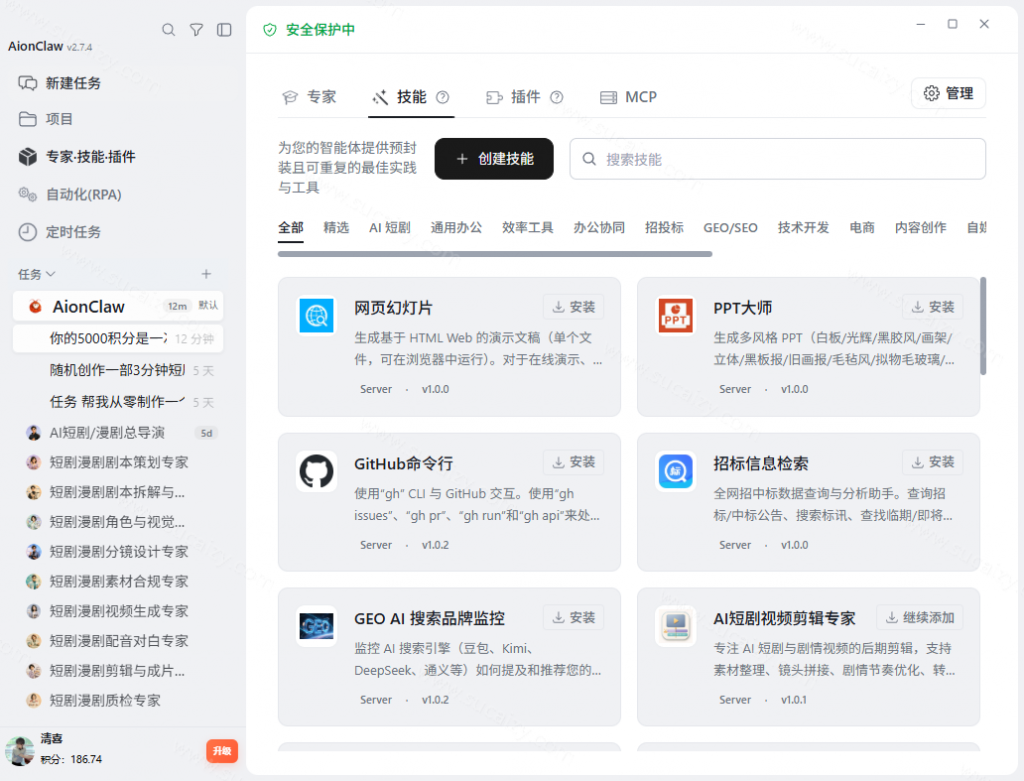Open task 你的5000积分是一

pyautogui.click(x=118, y=338)
